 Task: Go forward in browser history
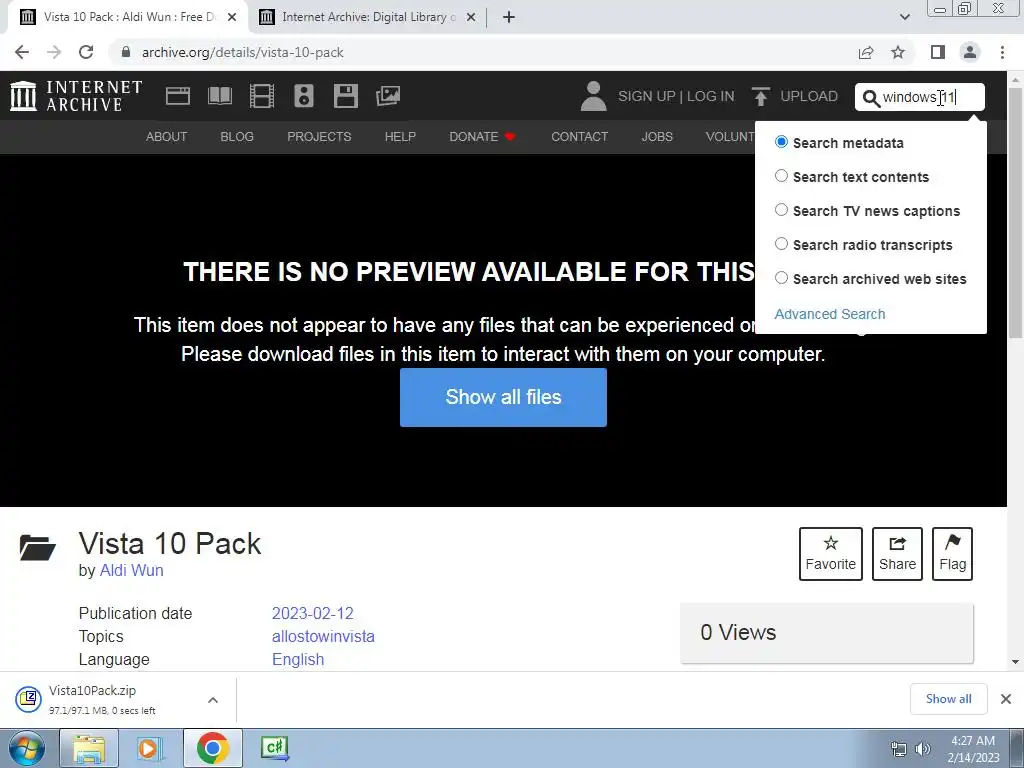[54, 52]
